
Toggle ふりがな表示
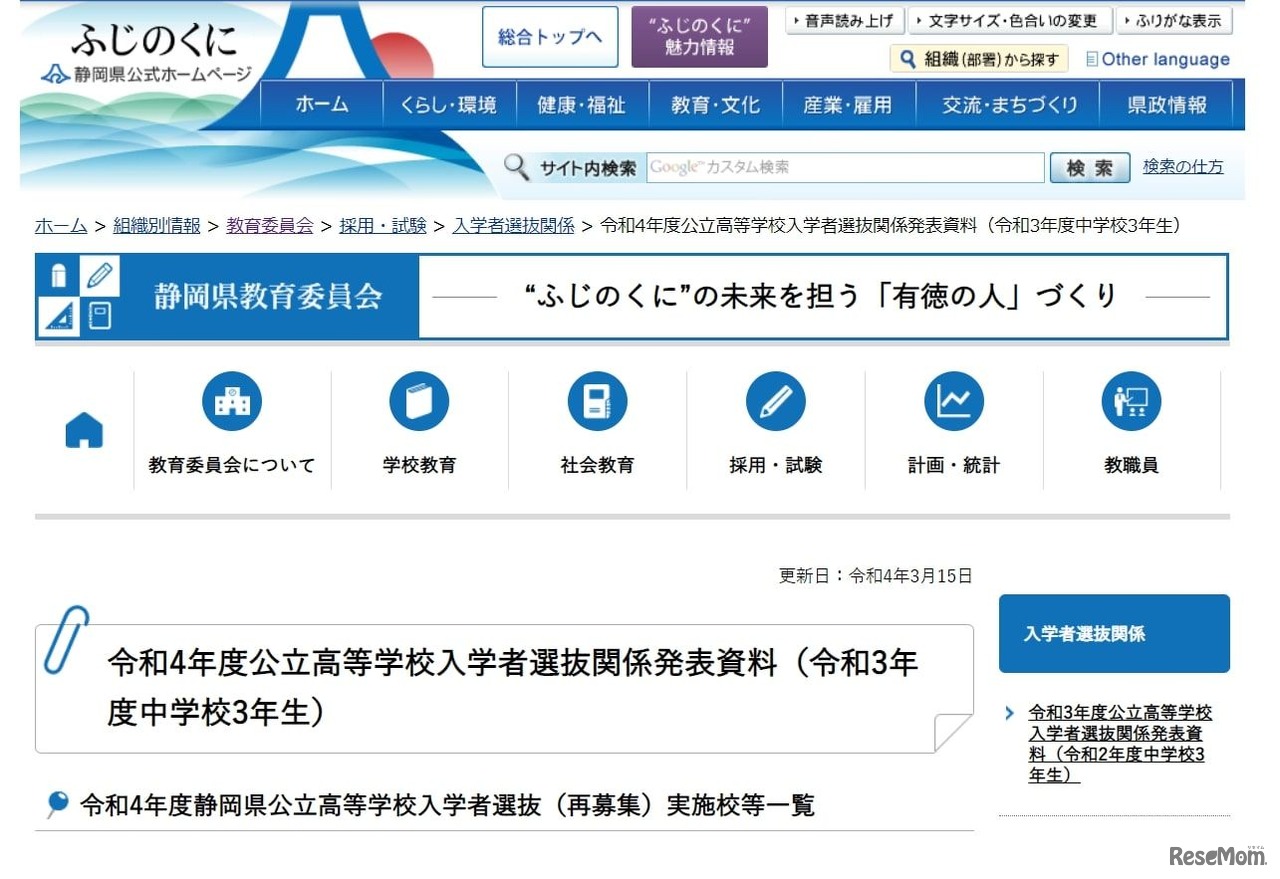[1174, 21]
